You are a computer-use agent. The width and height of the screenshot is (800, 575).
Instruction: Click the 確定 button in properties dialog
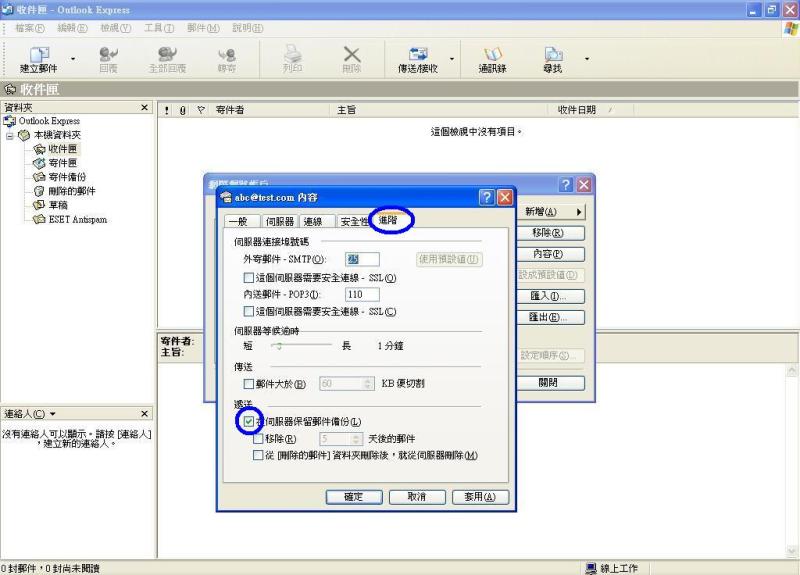click(x=354, y=497)
